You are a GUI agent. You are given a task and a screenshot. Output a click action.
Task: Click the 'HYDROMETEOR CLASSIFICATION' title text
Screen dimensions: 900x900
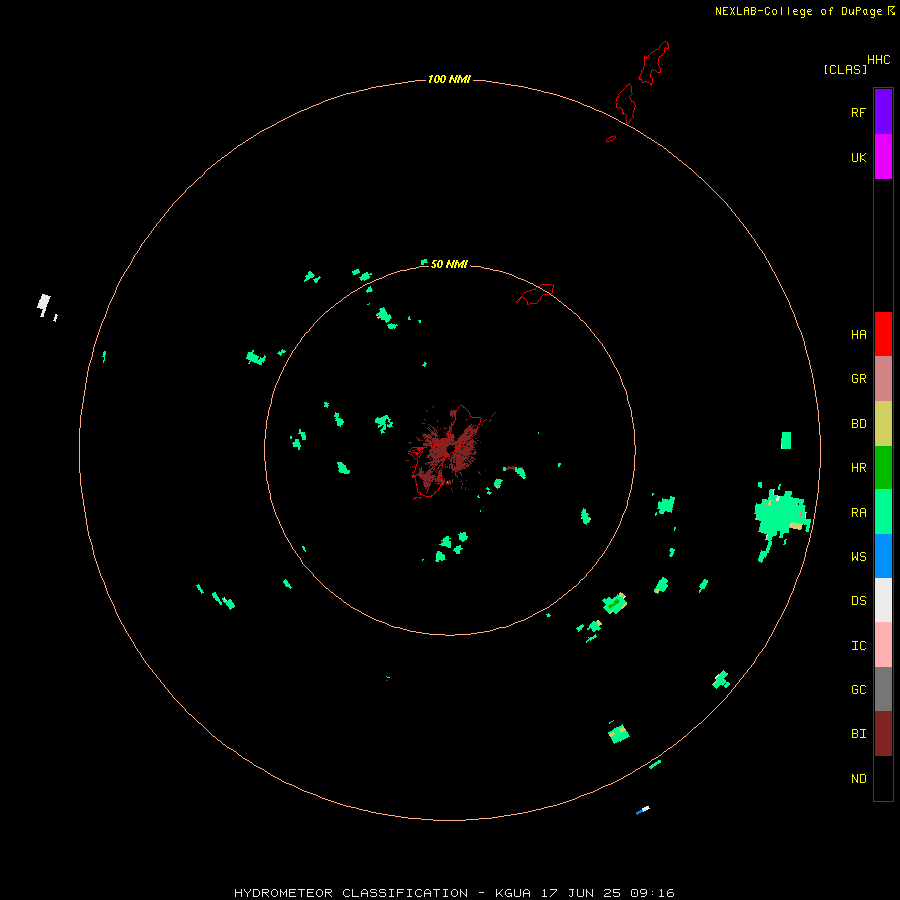tap(351, 893)
